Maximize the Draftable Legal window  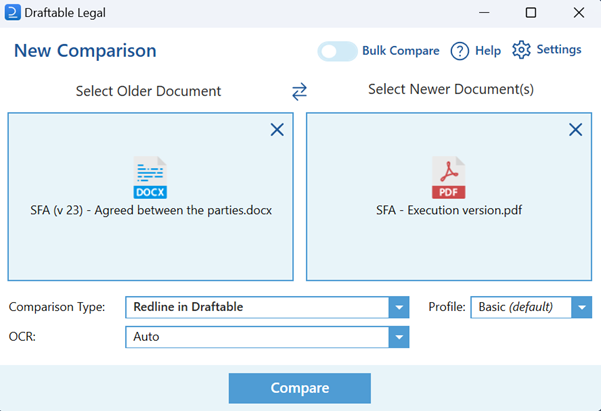tap(531, 13)
